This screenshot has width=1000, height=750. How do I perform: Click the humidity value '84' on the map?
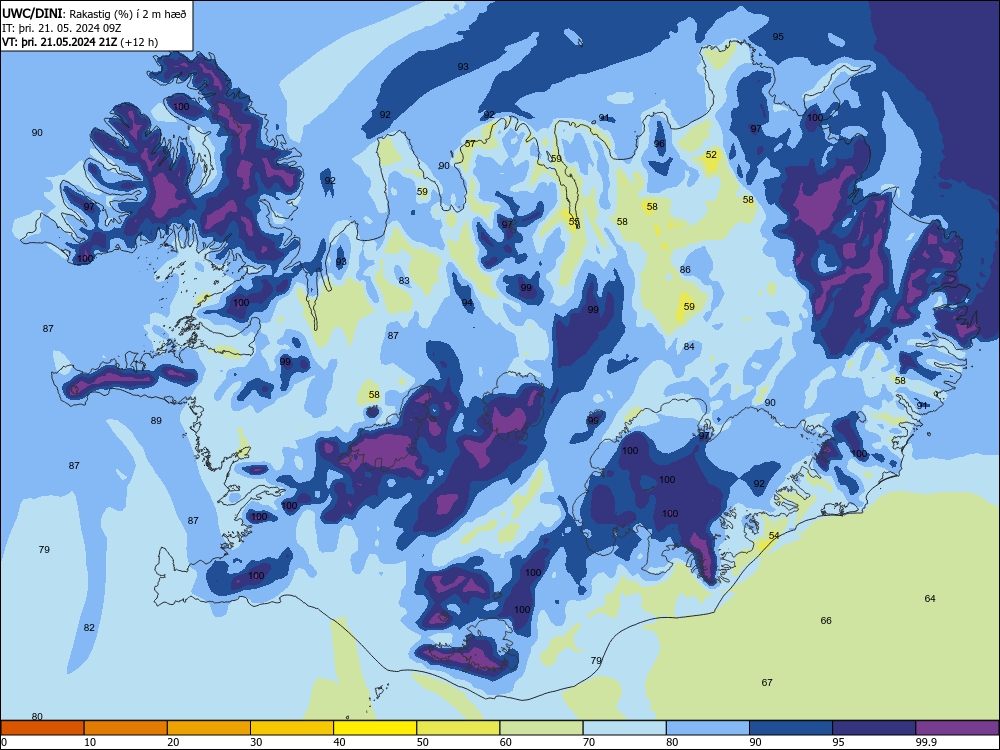coord(689,346)
